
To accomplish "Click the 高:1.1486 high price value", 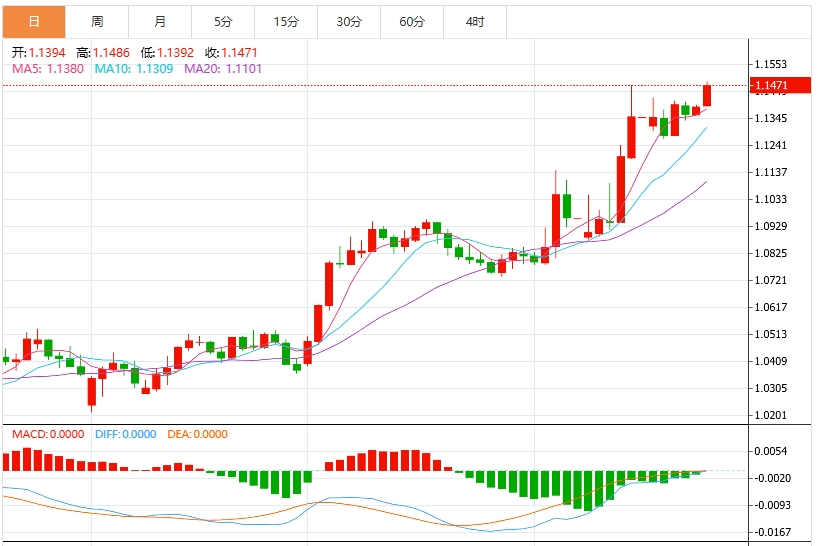I will pyautogui.click(x=103, y=53).
